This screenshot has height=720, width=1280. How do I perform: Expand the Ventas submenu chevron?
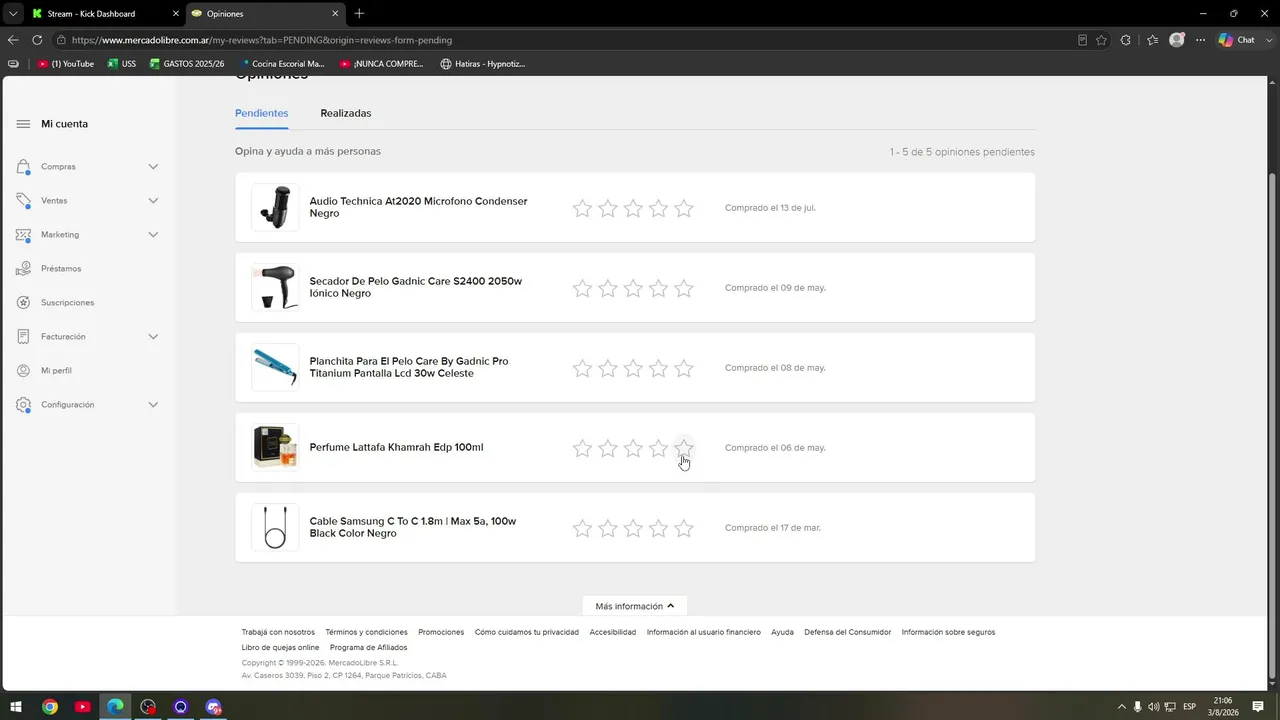click(153, 201)
